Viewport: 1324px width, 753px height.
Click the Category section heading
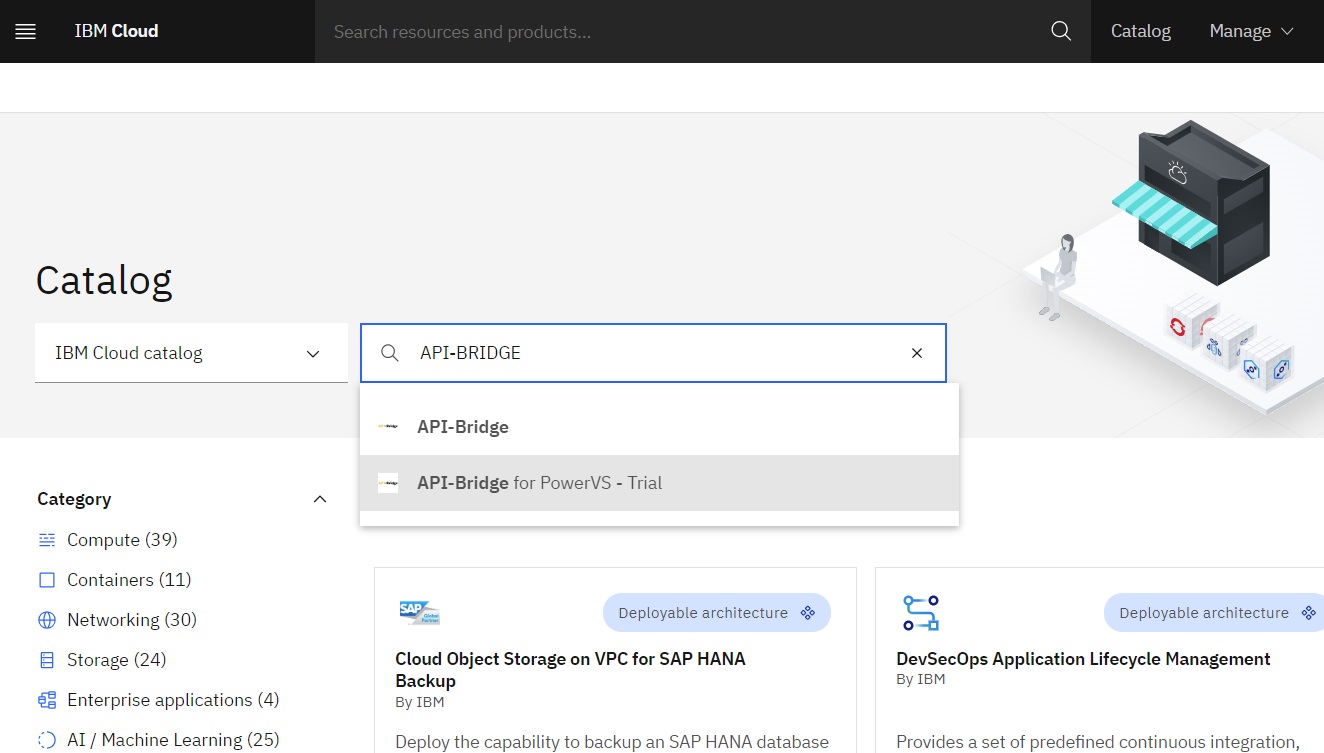coord(74,499)
